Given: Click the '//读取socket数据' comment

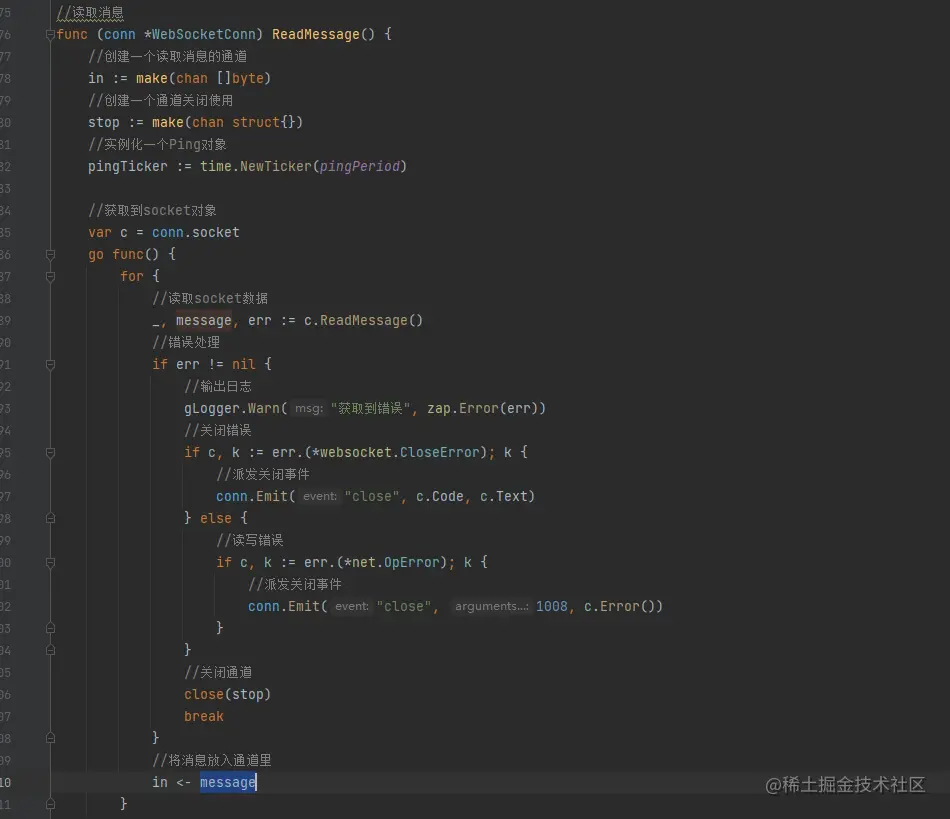Looking at the screenshot, I should (x=210, y=299).
